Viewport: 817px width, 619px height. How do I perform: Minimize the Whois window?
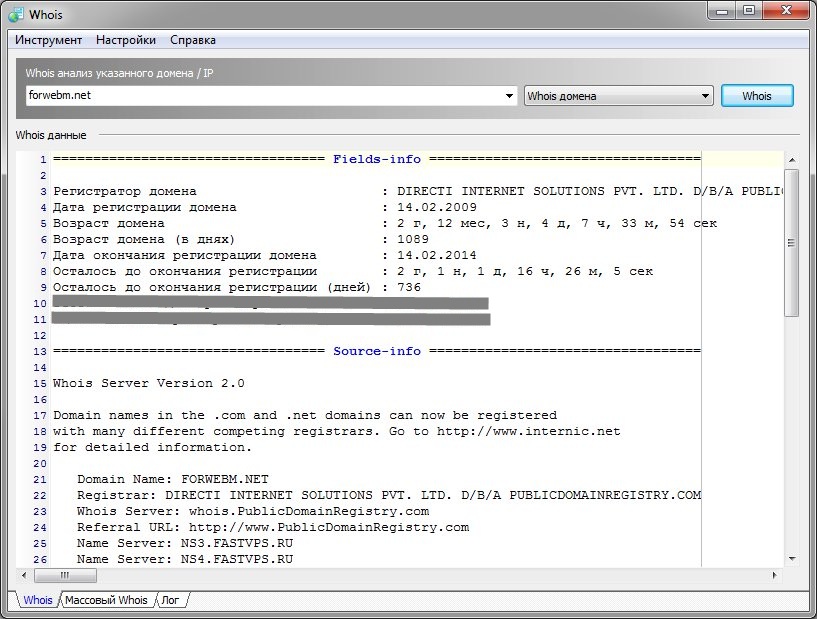pos(722,10)
